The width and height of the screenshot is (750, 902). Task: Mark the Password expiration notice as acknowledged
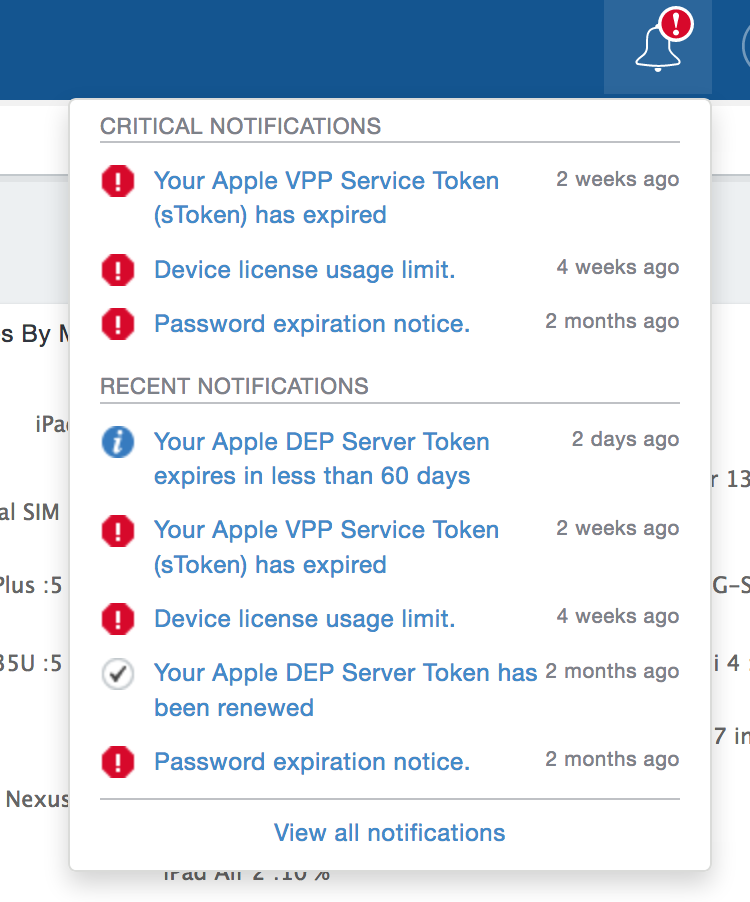click(117, 761)
